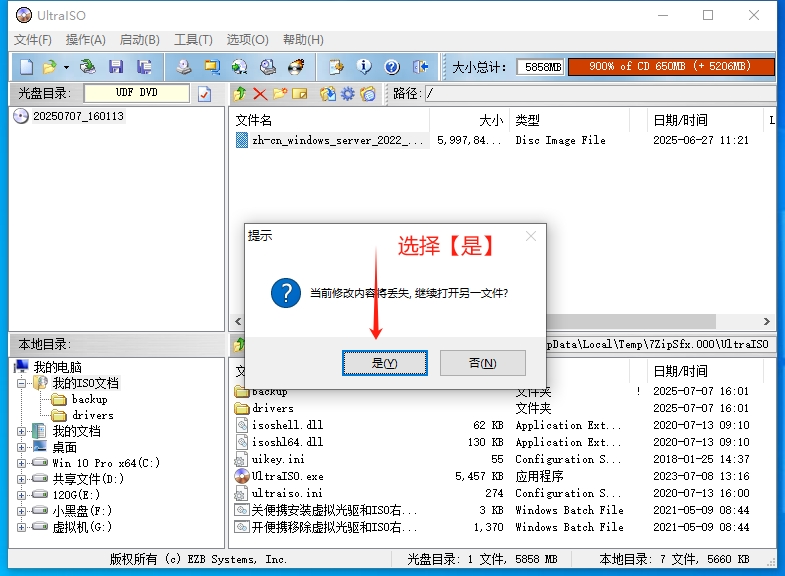Open the dropdown arrow beside the Open icon
Screen dimensions: 785x576
66,67
